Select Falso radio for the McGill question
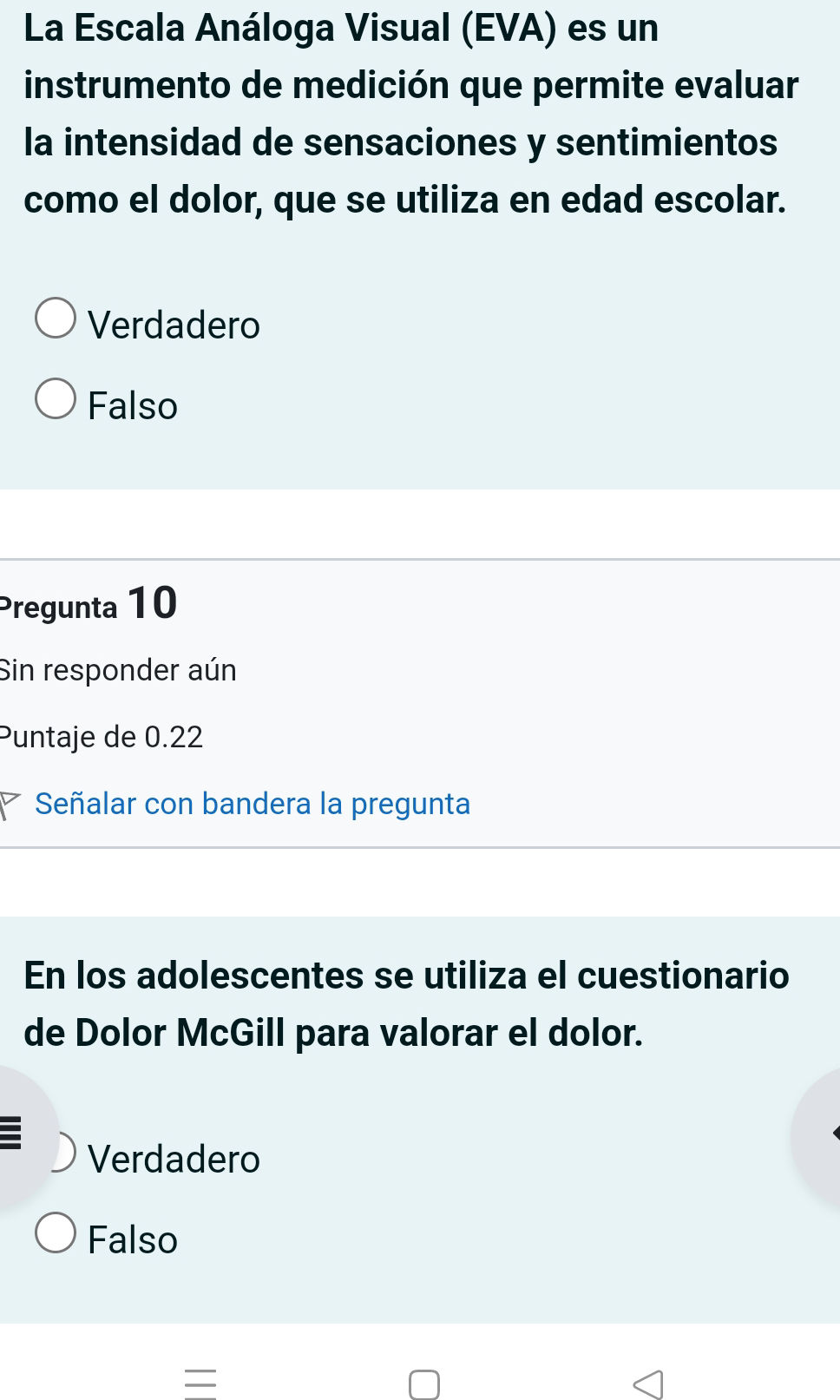Screen dimensions: 840x1400 (56, 1232)
